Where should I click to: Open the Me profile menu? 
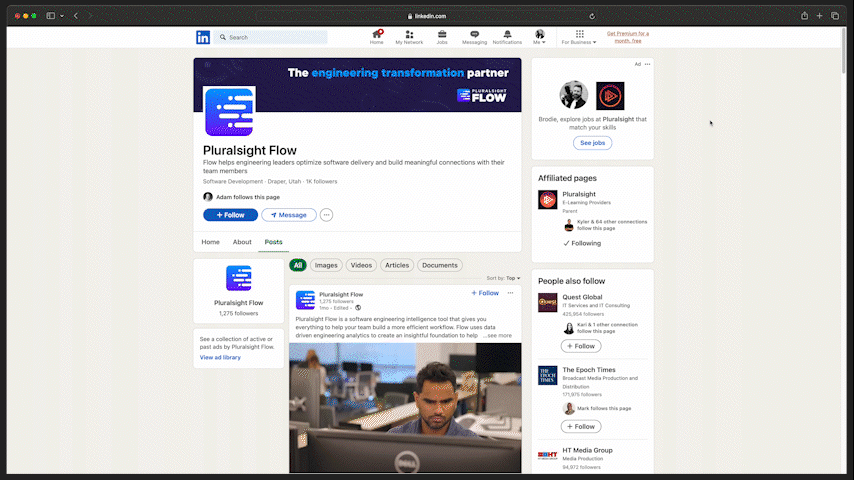pyautogui.click(x=539, y=37)
